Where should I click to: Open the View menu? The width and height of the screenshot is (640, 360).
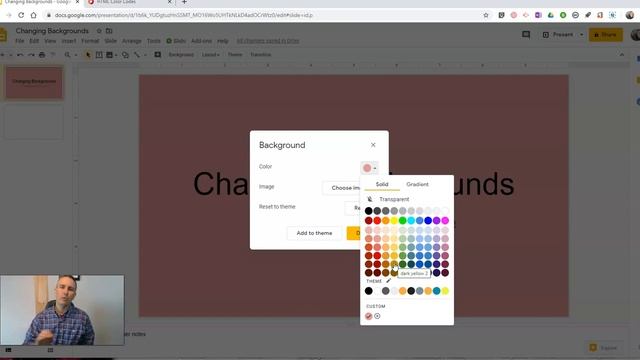click(x=50, y=41)
